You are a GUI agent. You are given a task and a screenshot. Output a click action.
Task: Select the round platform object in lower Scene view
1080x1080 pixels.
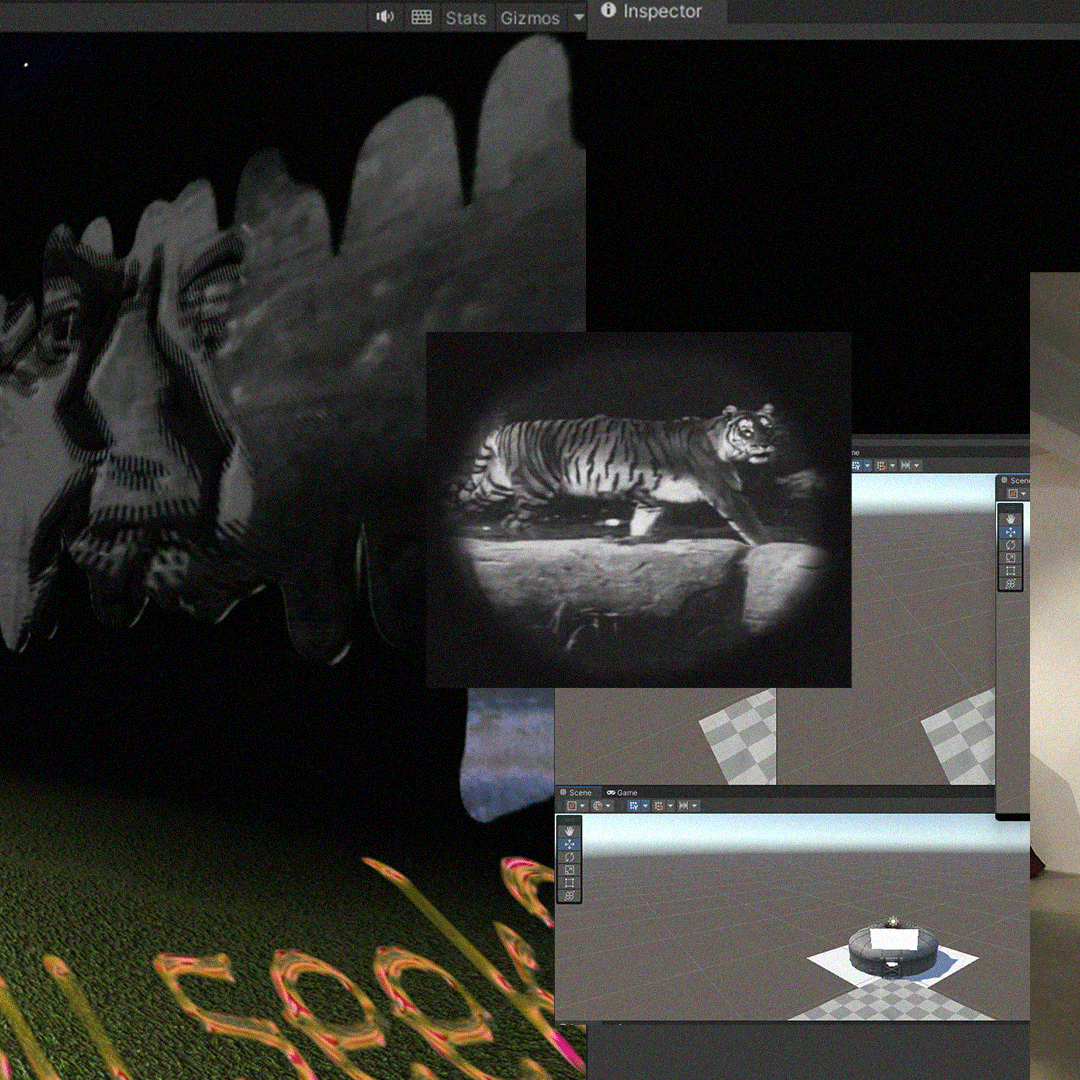[x=893, y=951]
